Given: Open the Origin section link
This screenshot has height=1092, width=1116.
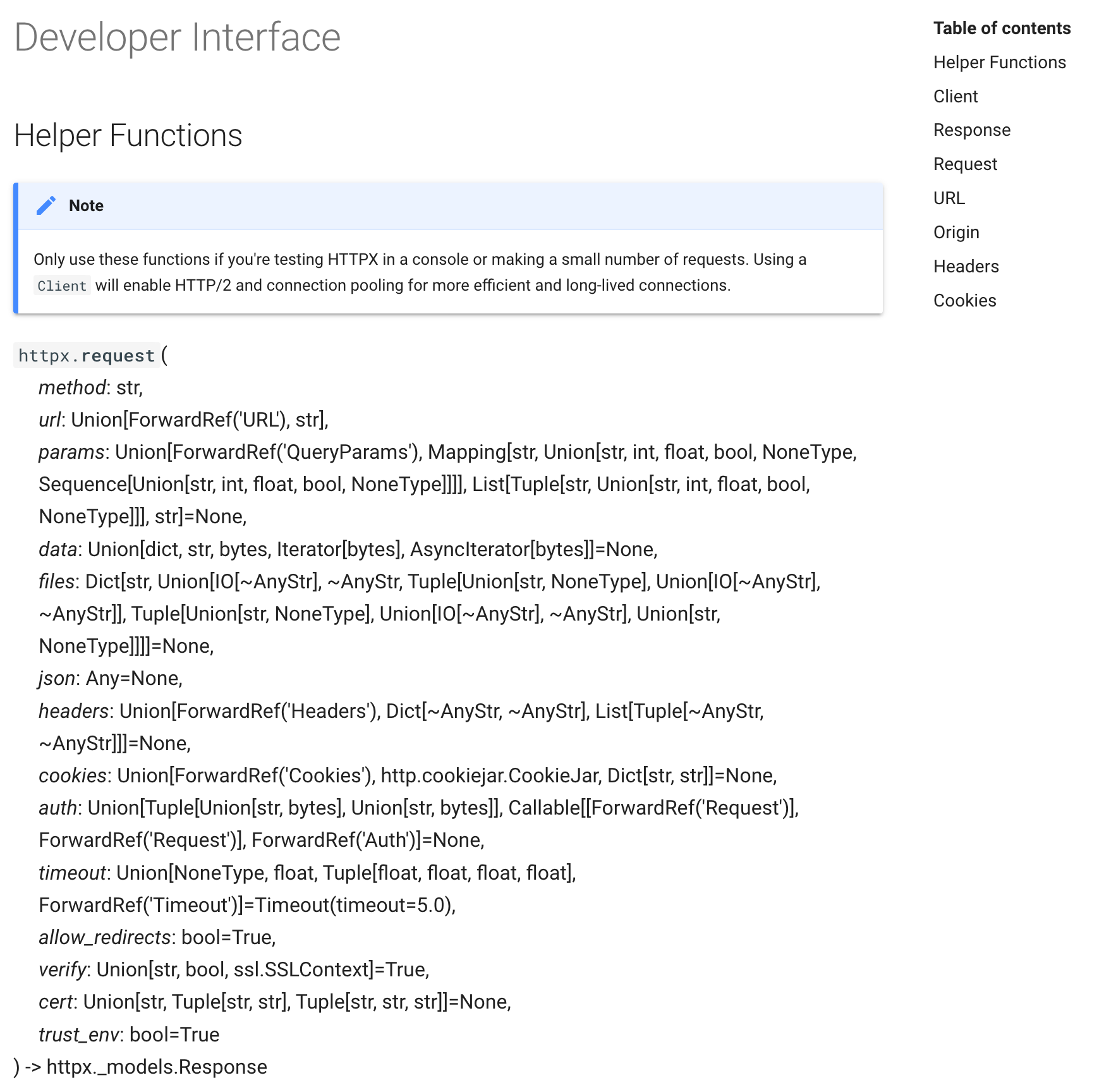Looking at the screenshot, I should [956, 233].
